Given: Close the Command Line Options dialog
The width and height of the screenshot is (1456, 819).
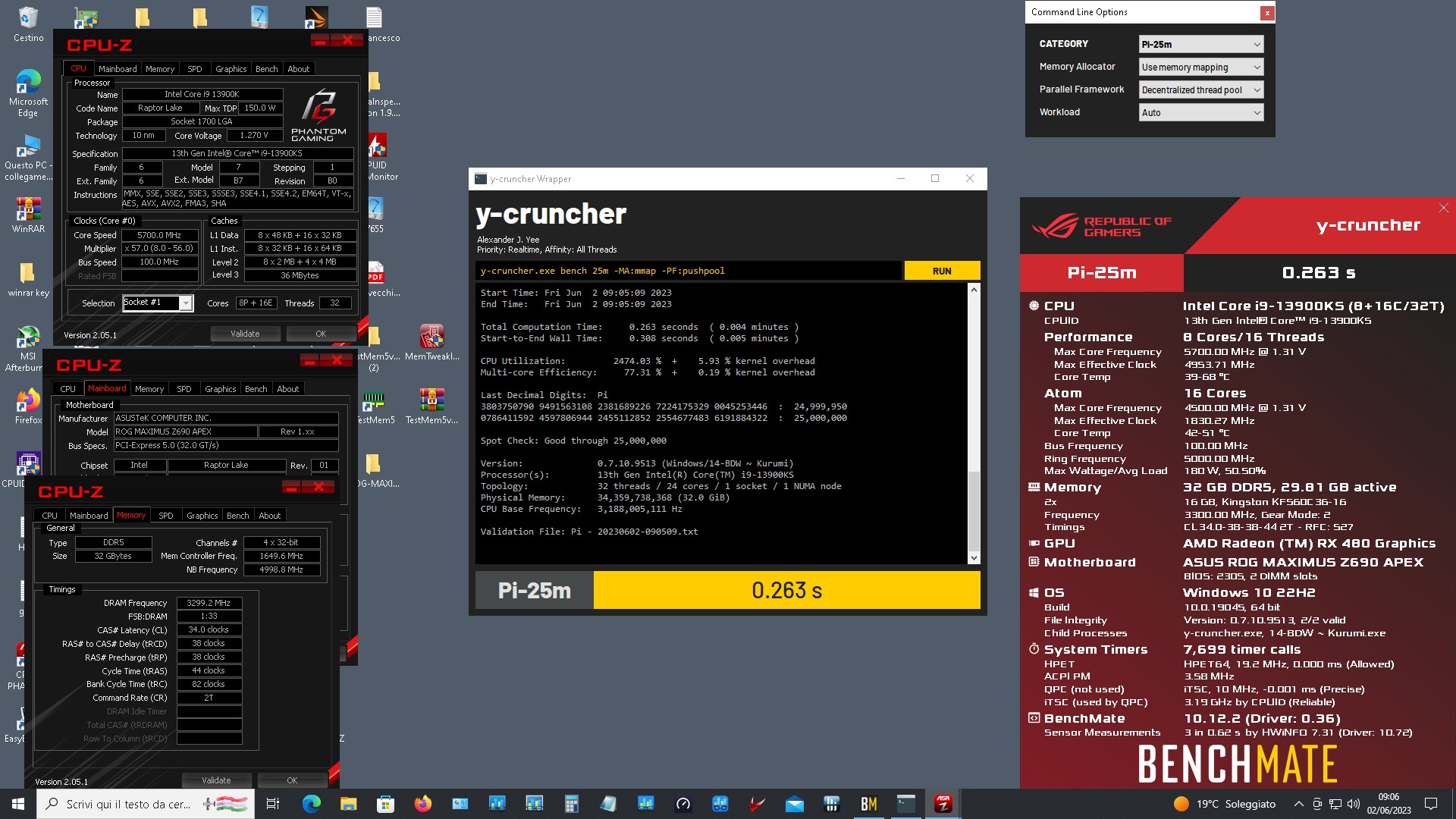Looking at the screenshot, I should pyautogui.click(x=1266, y=13).
